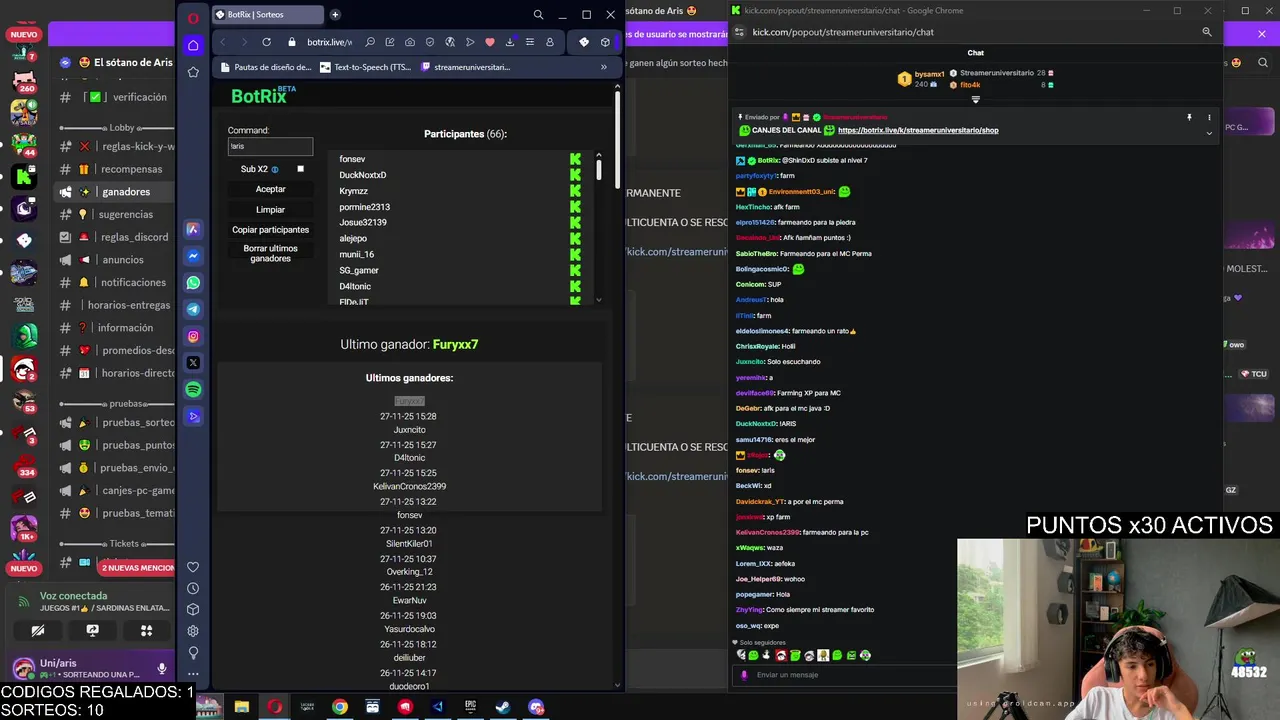Open Steam from the Windows taskbar

502,707
